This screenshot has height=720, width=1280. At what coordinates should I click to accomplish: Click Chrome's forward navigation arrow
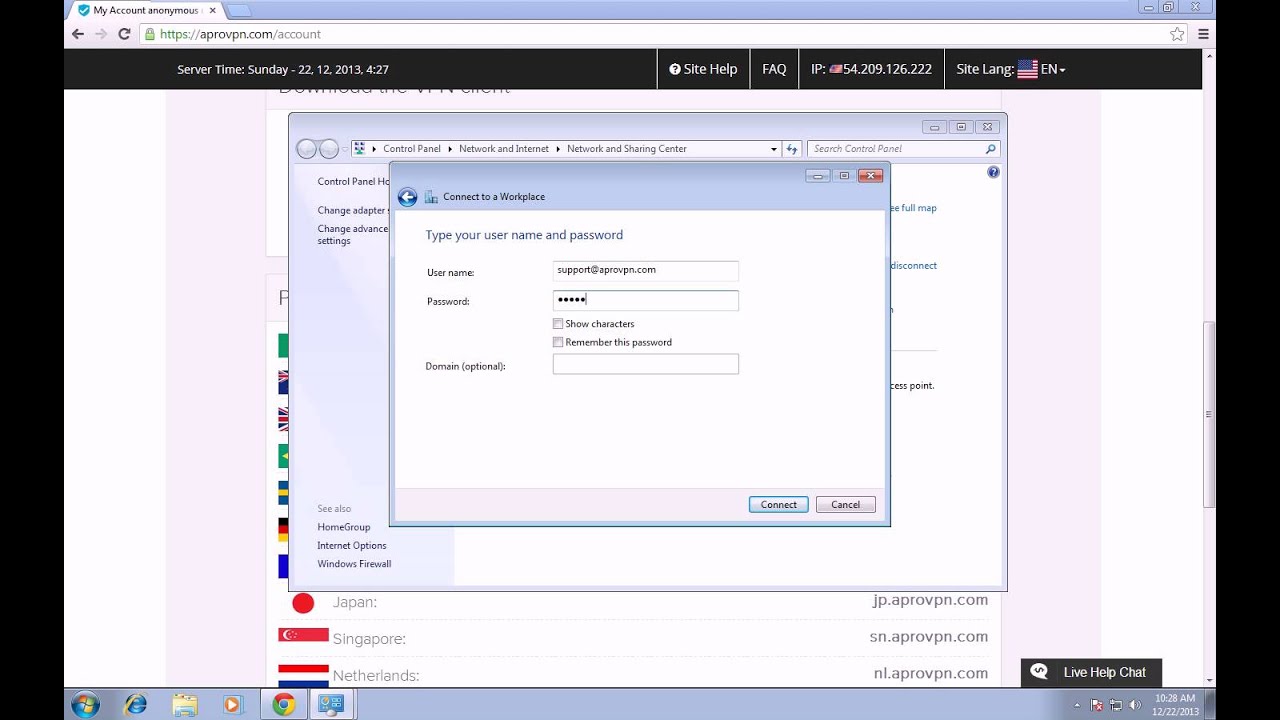[101, 33]
